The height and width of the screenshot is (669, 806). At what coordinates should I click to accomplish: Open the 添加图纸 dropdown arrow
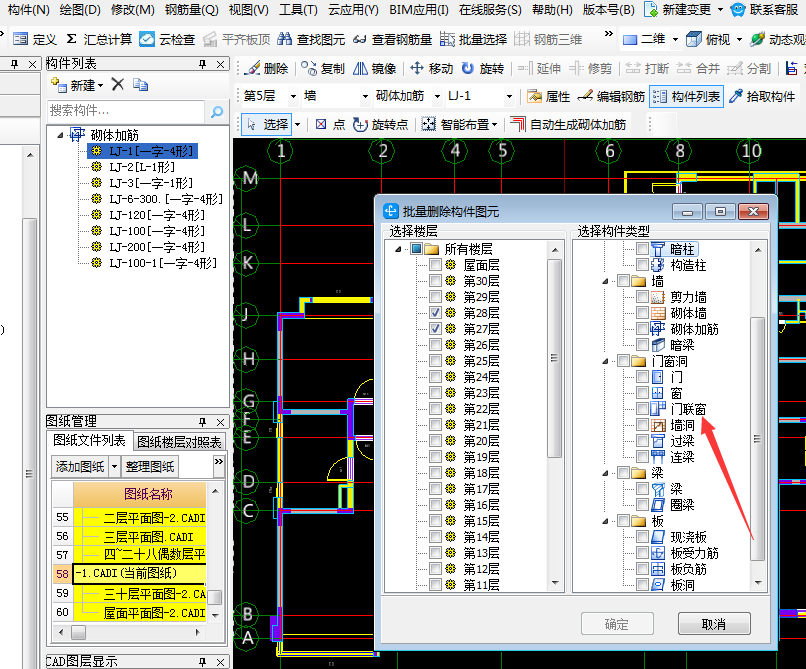click(x=114, y=466)
